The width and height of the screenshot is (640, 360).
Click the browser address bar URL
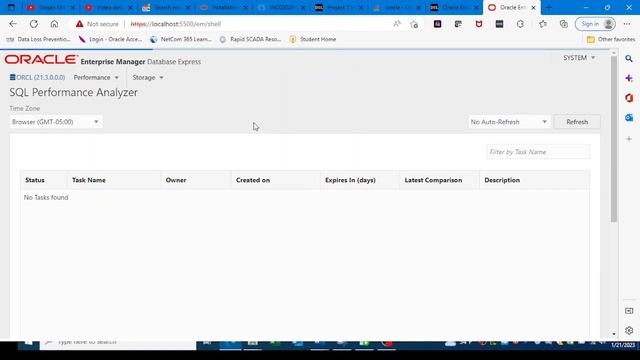176,24
